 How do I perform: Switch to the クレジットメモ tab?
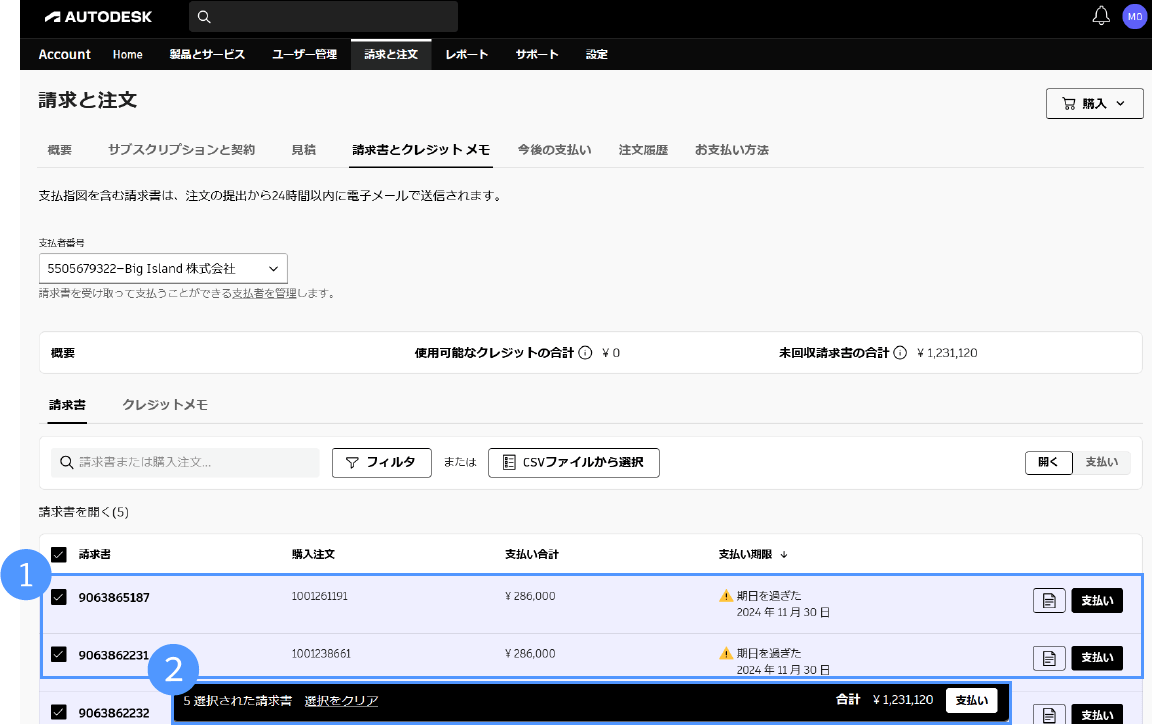coord(165,405)
